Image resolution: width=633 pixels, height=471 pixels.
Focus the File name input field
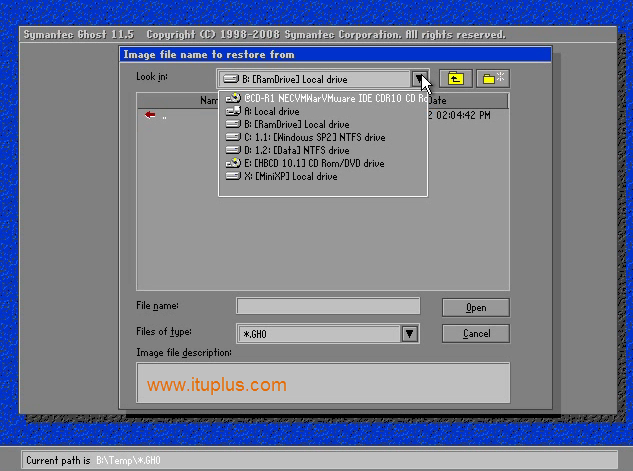328,306
